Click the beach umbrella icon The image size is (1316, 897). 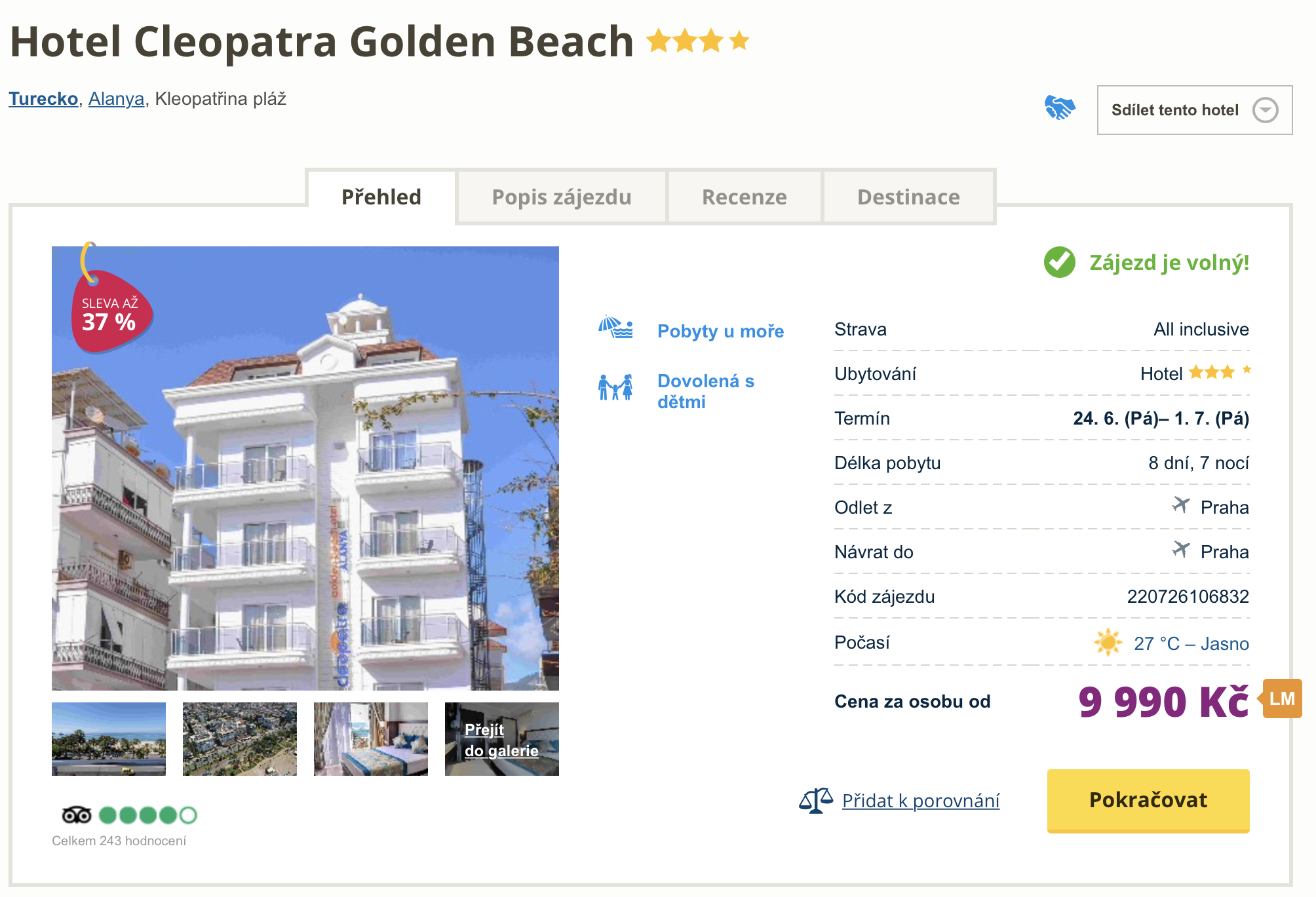click(x=615, y=327)
